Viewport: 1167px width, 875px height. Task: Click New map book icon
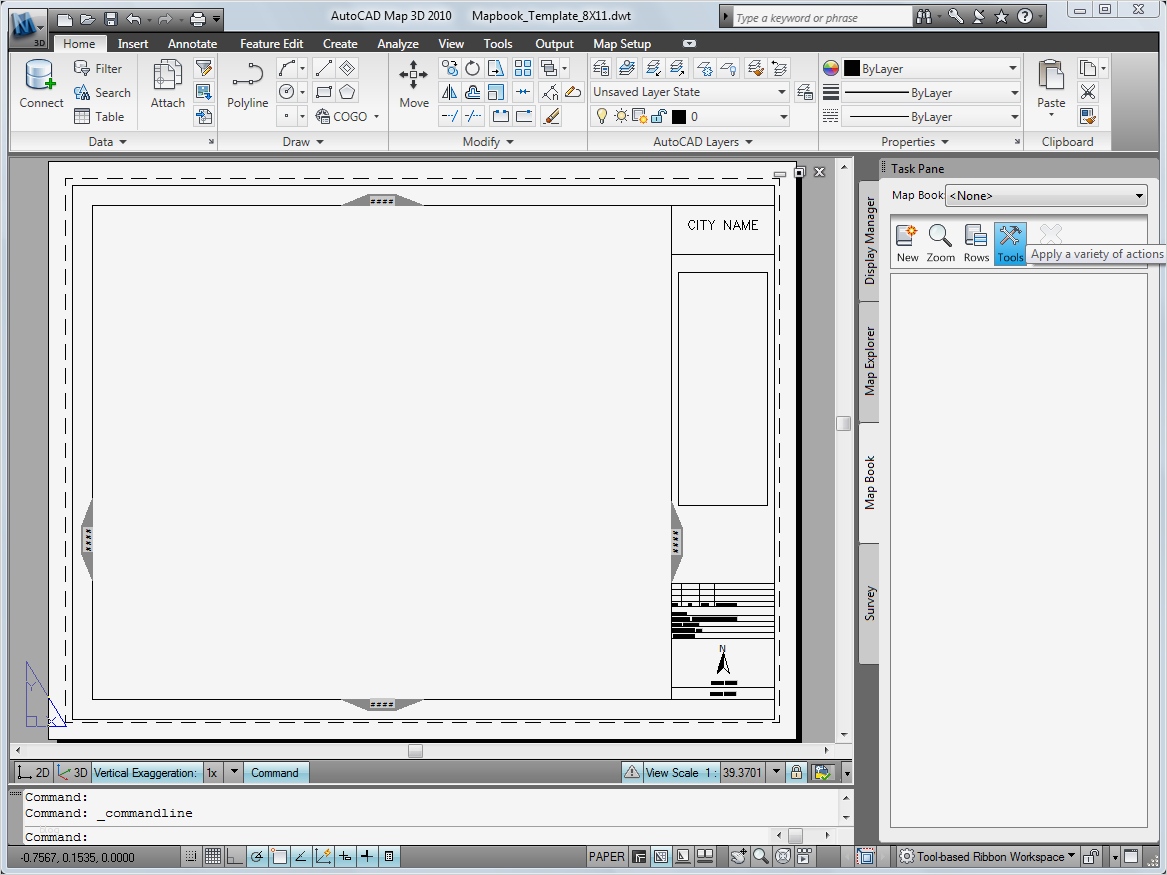click(x=907, y=243)
